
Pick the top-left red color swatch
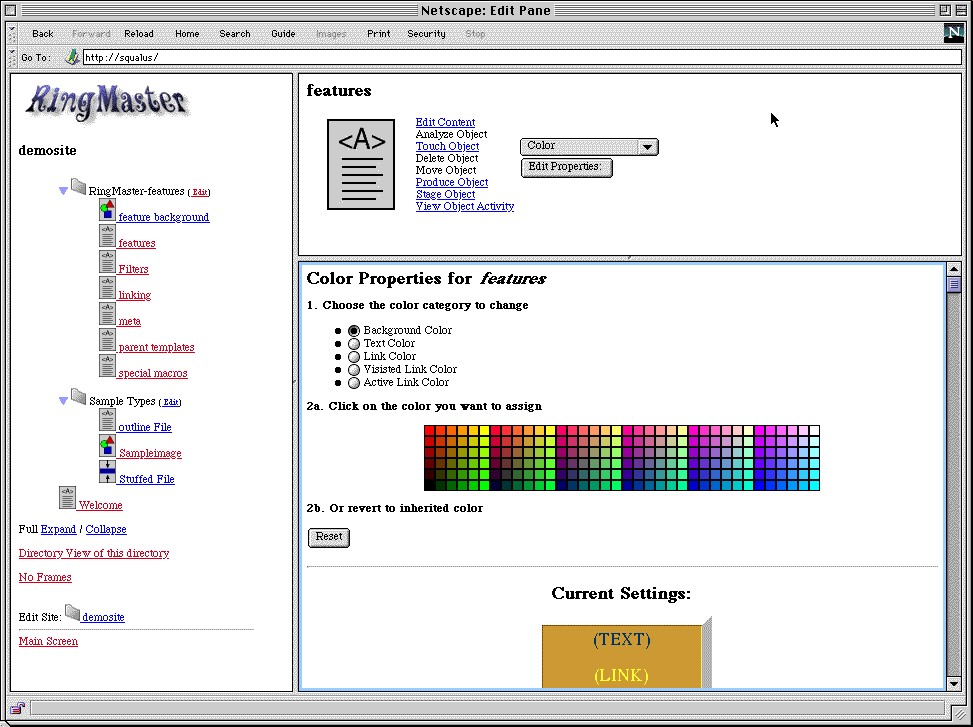429,431
